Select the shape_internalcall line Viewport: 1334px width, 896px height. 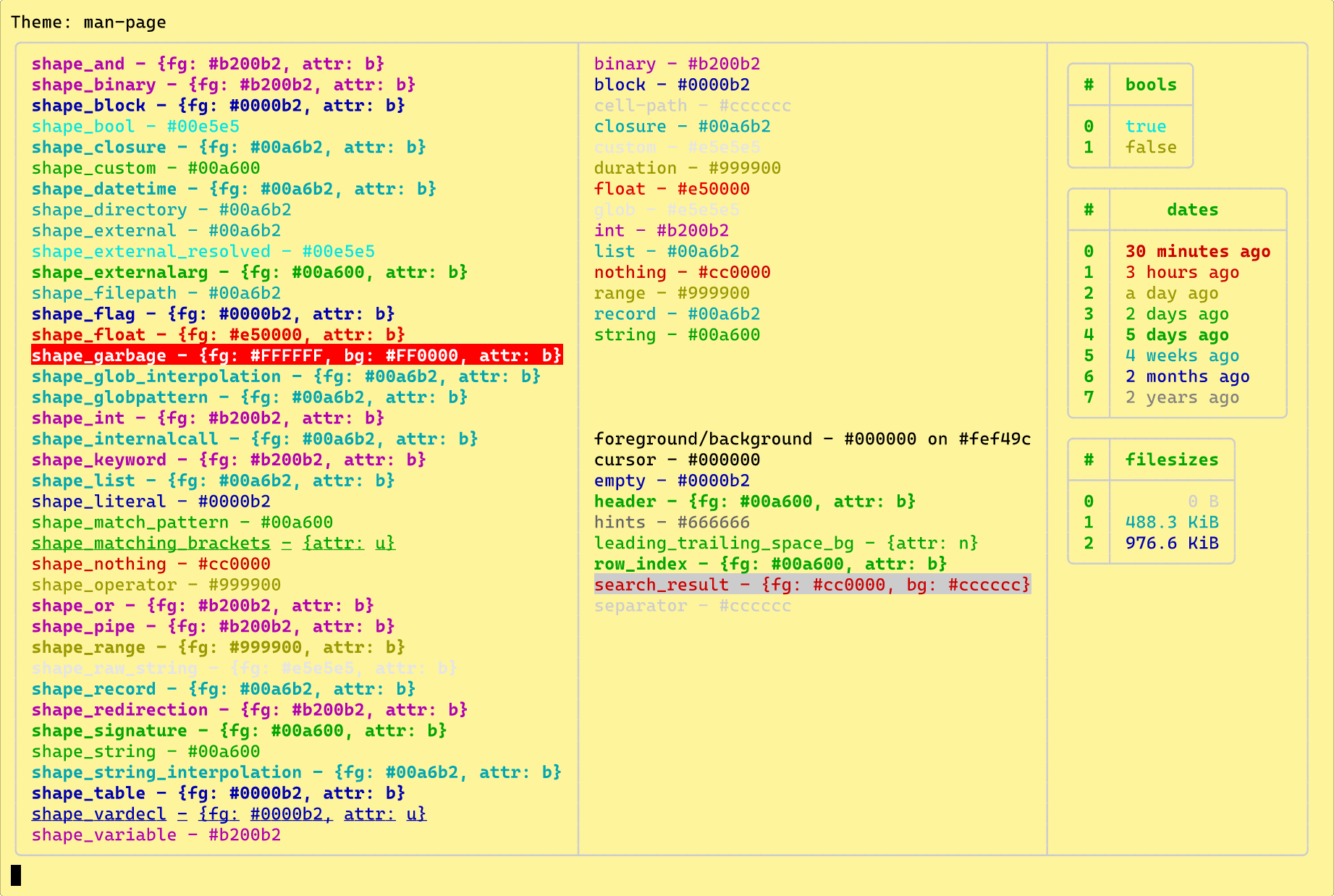tap(255, 439)
